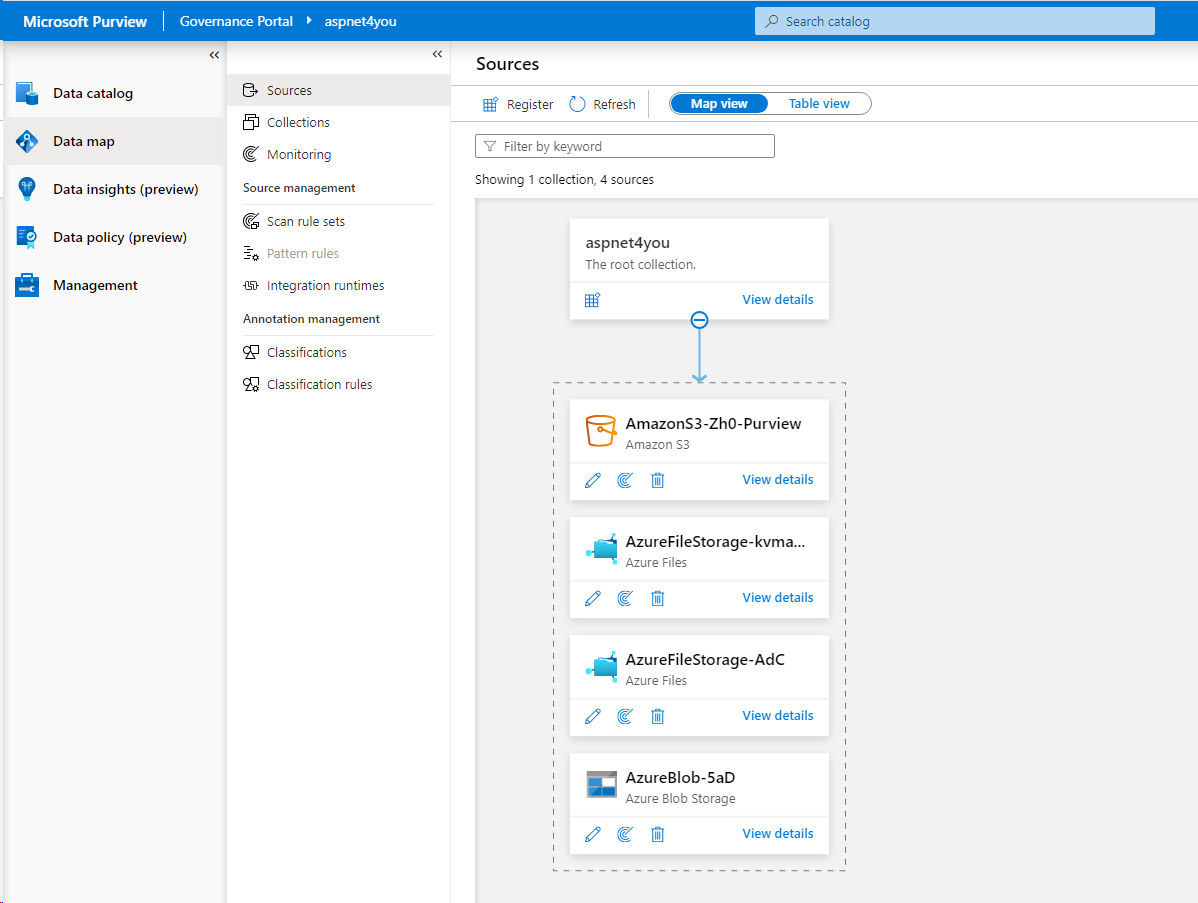Delete the AzureFileStorage-AdC source
1198x903 pixels.
[x=658, y=716]
